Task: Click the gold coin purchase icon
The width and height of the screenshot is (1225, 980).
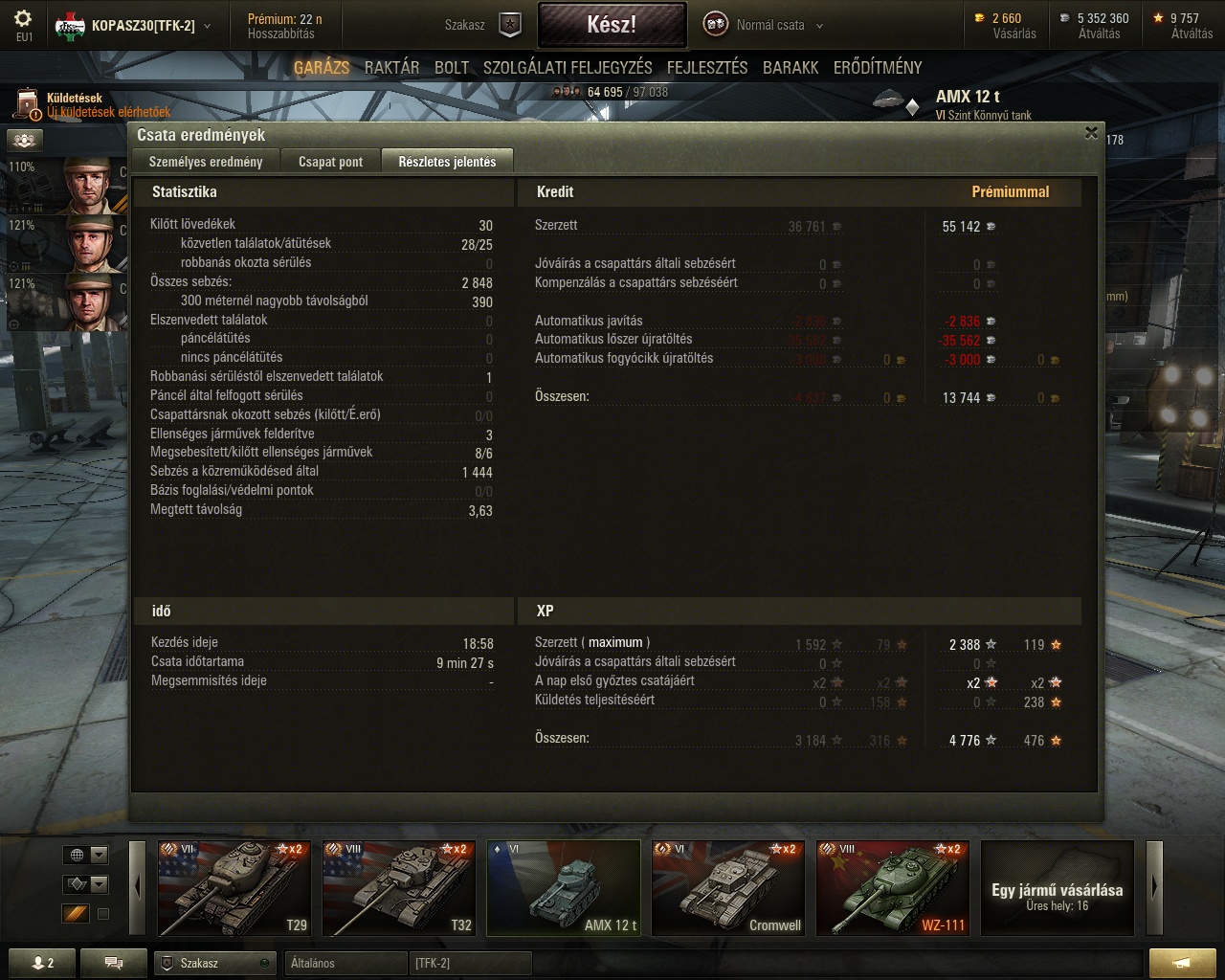Action: pyautogui.click(x=979, y=17)
